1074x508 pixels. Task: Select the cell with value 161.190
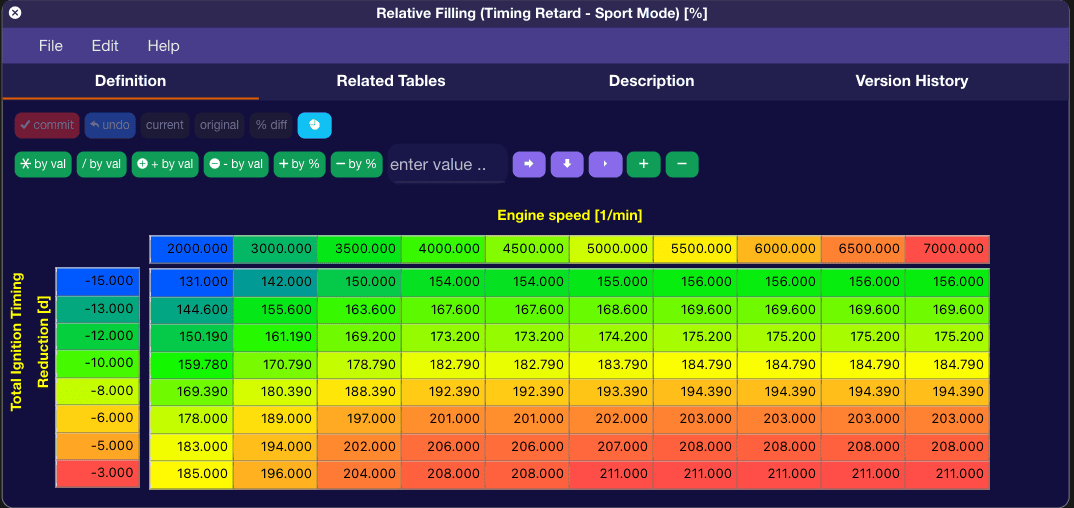(275, 337)
